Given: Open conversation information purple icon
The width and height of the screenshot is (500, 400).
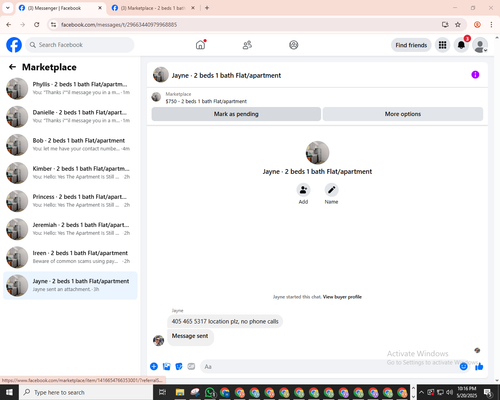Looking at the screenshot, I should click(475, 75).
